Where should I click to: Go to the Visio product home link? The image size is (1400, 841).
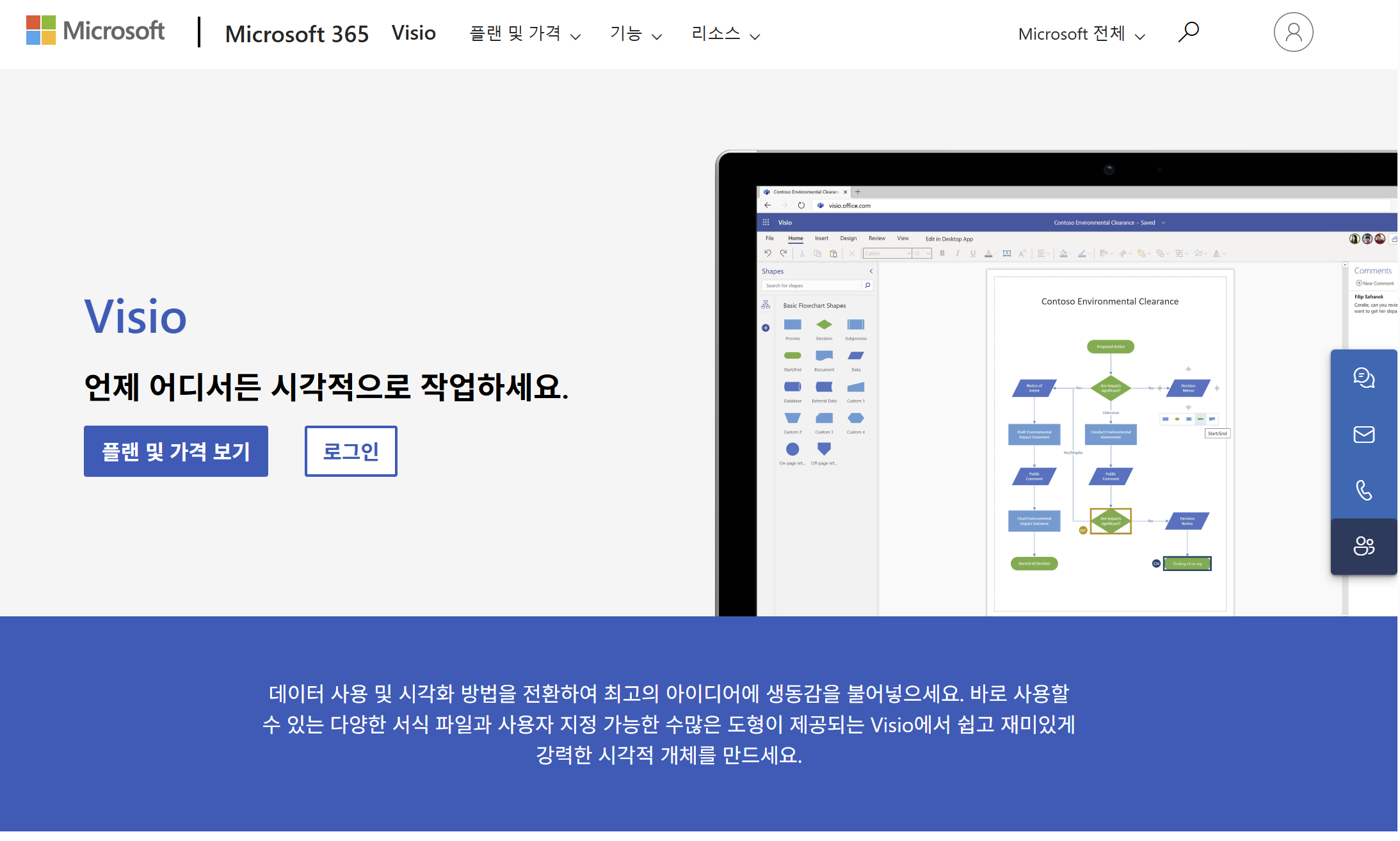414,33
